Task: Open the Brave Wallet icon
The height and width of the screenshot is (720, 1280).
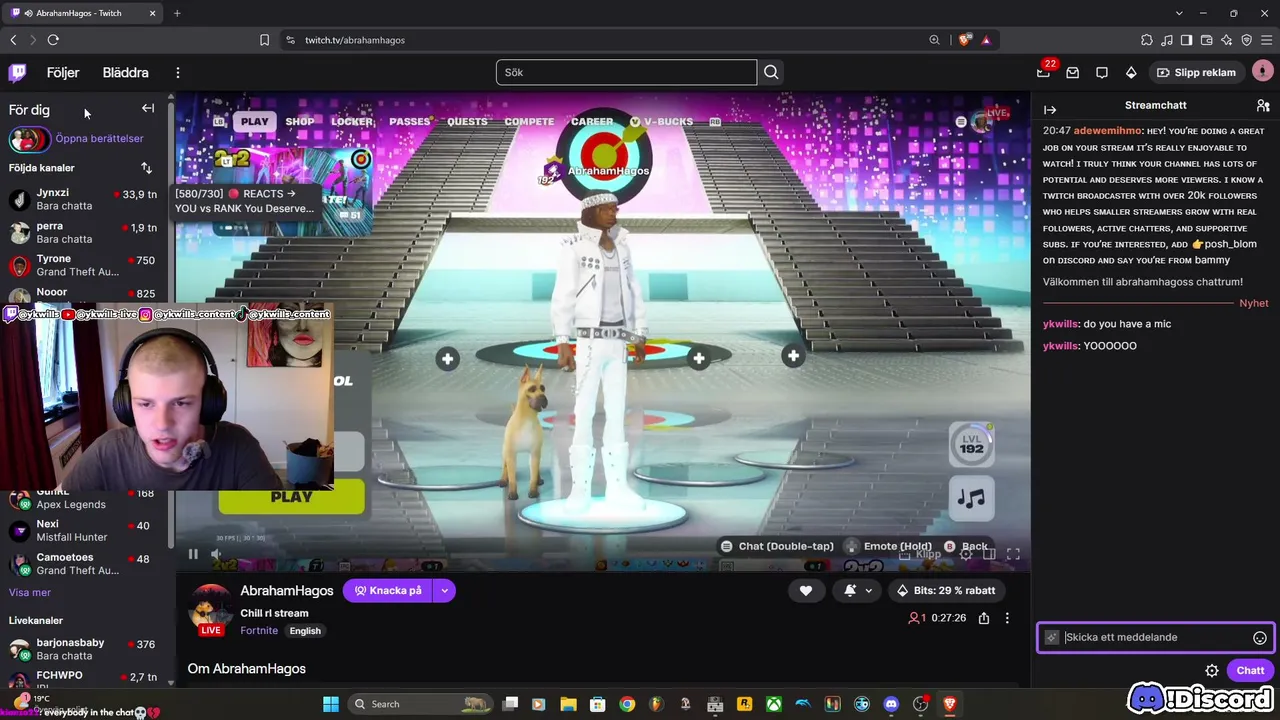Action: tap(1206, 40)
